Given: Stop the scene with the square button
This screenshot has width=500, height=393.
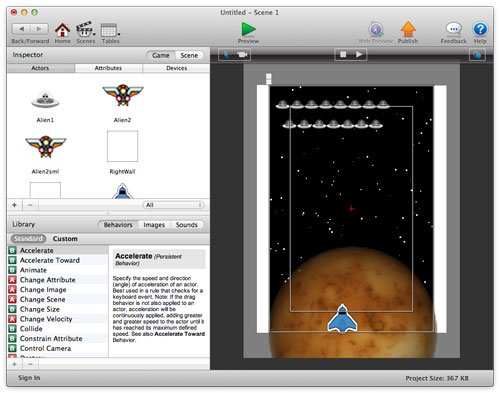Looking at the screenshot, I should pos(343,54).
